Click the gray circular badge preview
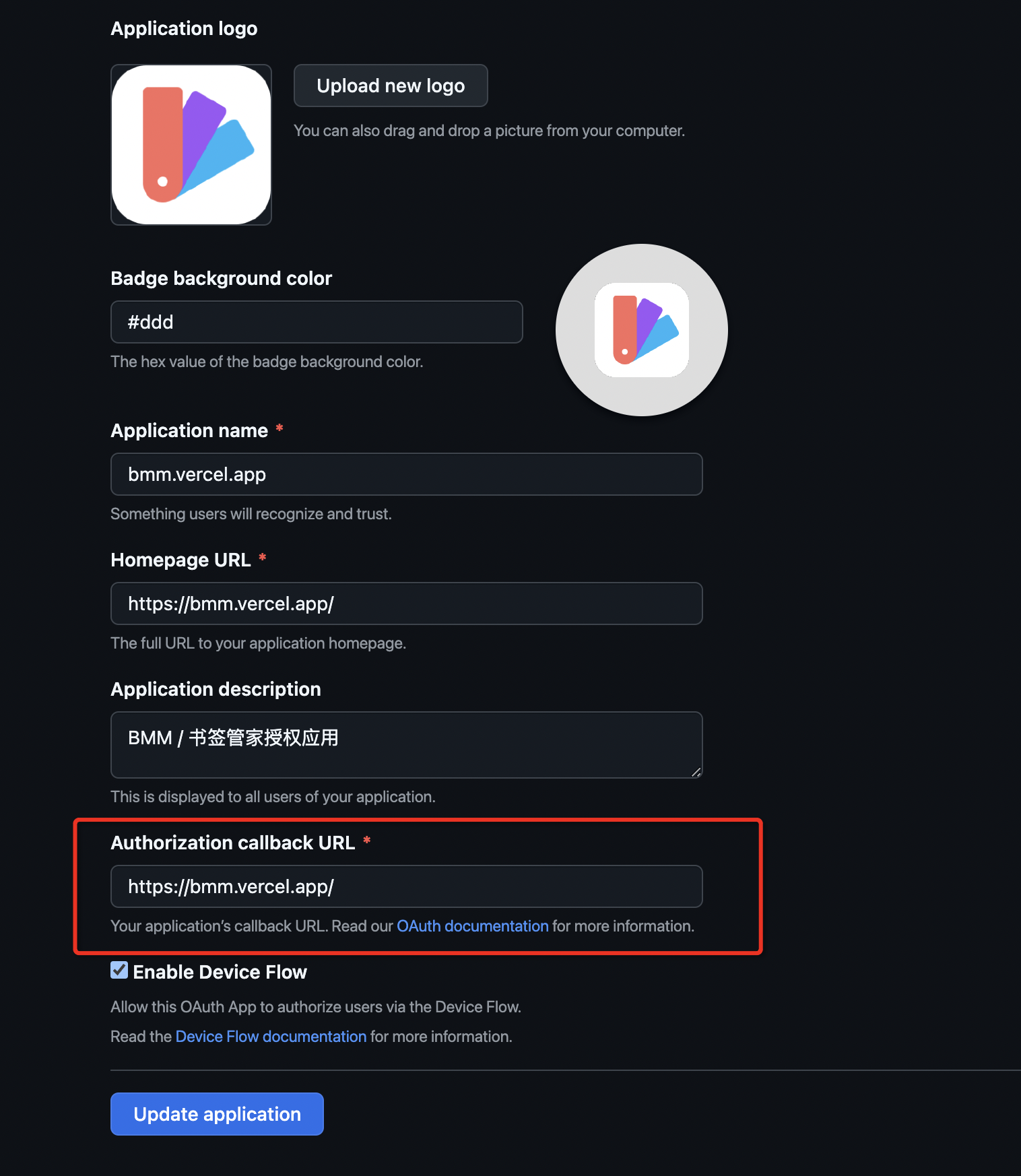1021x1176 pixels. point(641,330)
